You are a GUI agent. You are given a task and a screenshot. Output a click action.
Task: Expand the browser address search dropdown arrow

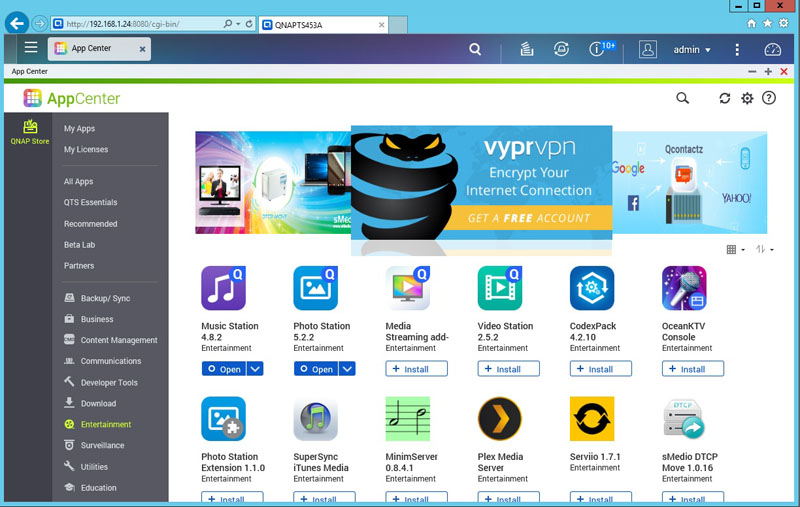coord(238,24)
